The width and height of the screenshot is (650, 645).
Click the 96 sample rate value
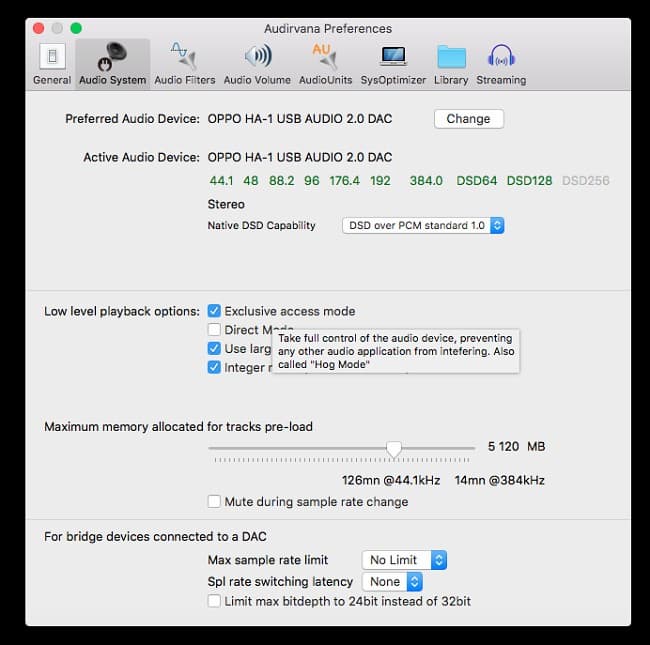pyautogui.click(x=312, y=181)
